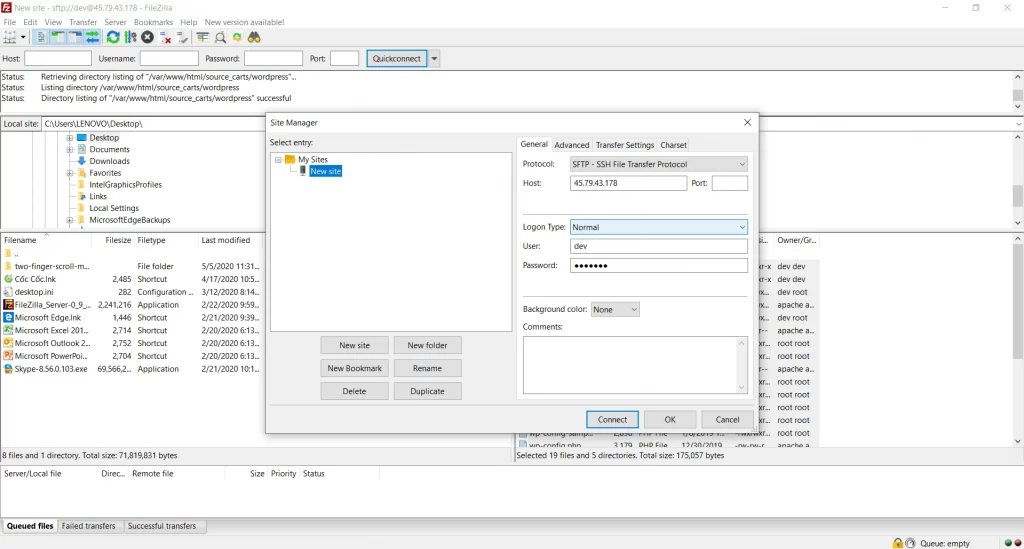Open the Background color dropdown
The width and height of the screenshot is (1024, 549).
click(x=615, y=309)
